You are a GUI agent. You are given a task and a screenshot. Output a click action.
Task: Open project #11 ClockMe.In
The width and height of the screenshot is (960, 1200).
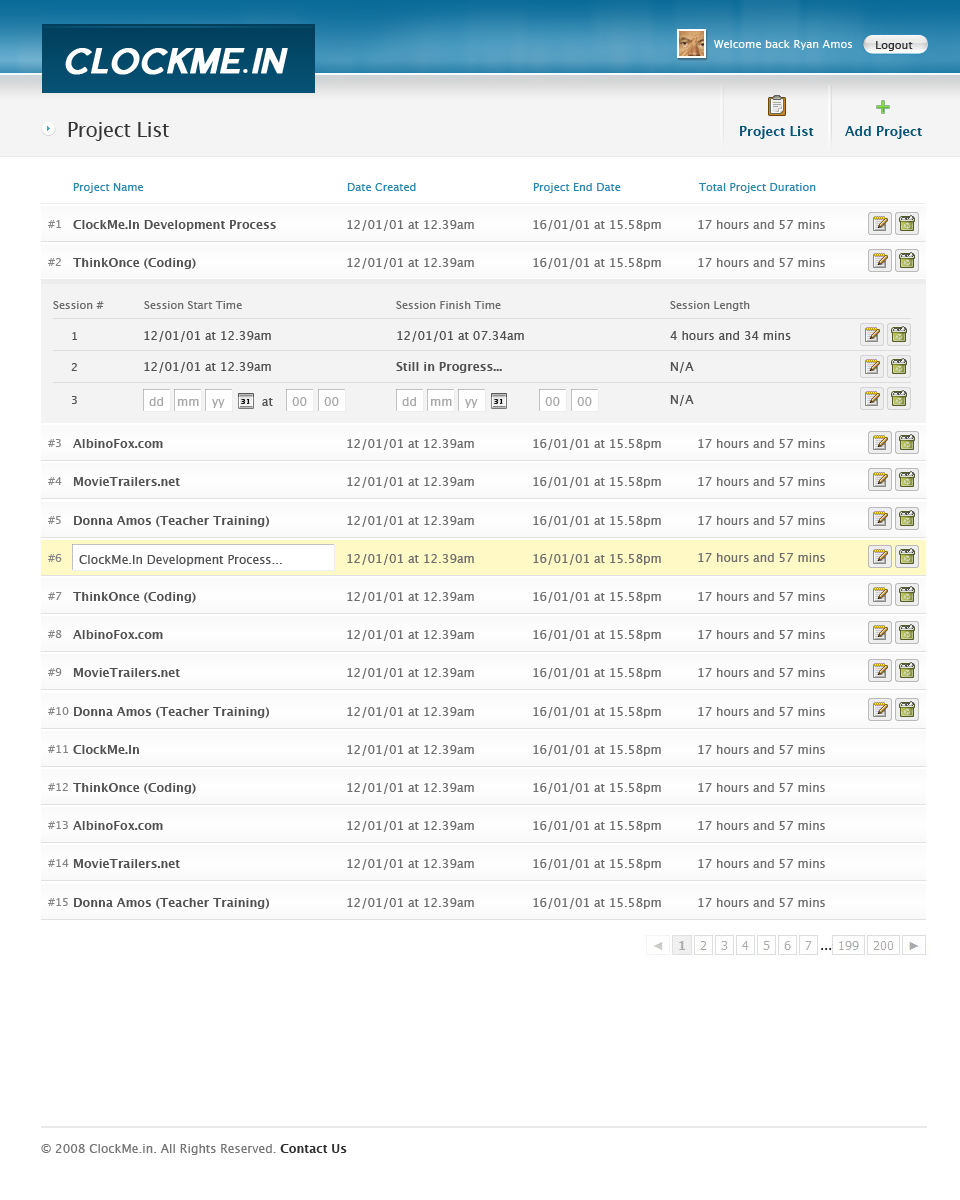pyautogui.click(x=106, y=750)
